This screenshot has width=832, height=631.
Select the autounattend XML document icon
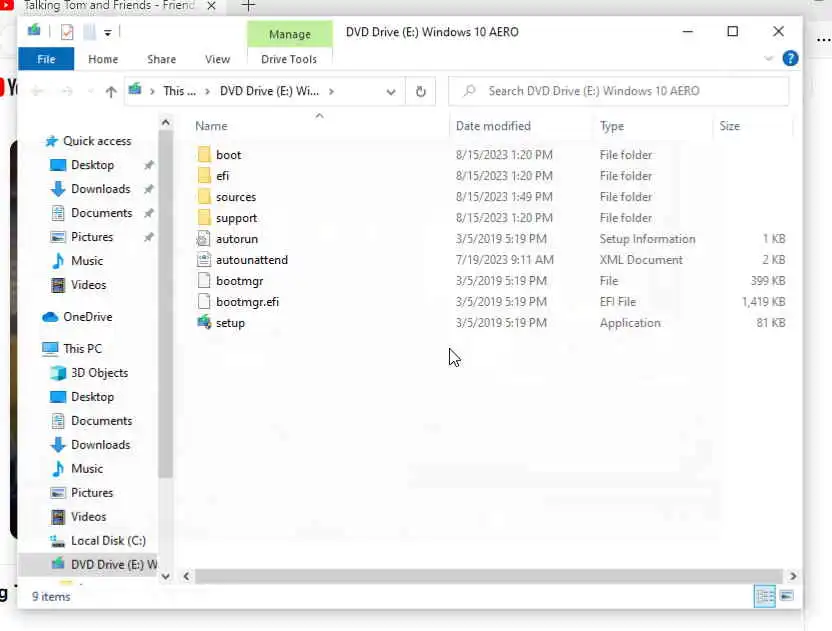[x=204, y=260]
